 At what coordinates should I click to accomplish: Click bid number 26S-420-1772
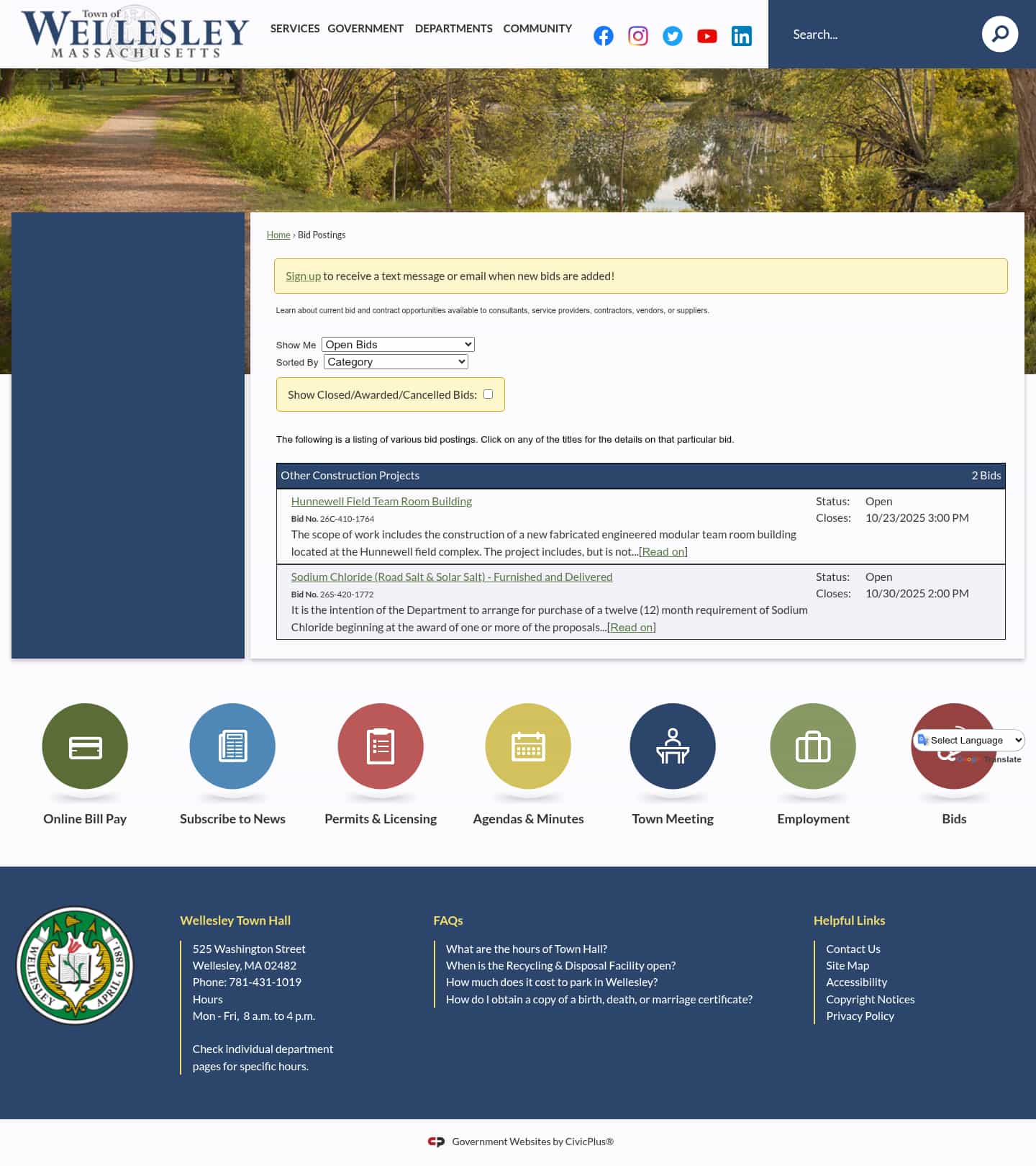pos(347,595)
